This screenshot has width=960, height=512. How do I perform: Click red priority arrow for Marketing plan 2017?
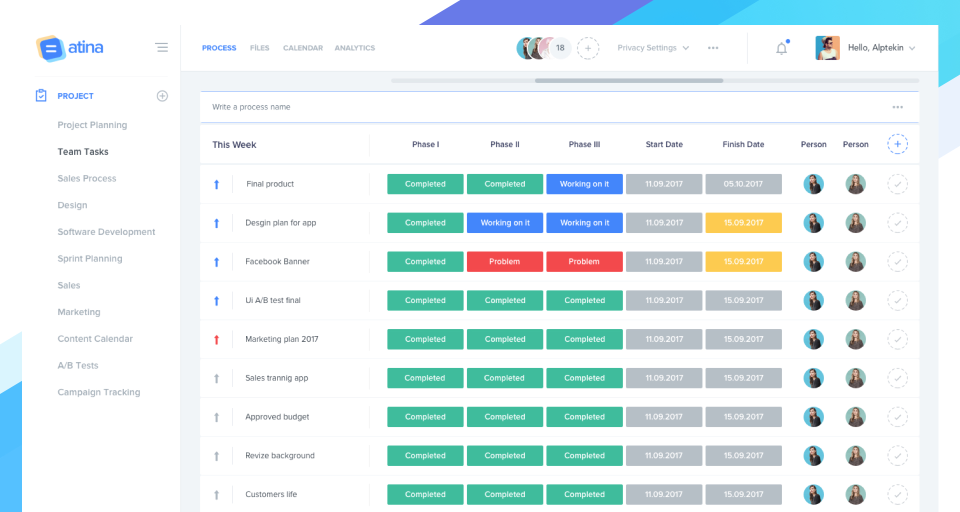pyautogui.click(x=216, y=339)
